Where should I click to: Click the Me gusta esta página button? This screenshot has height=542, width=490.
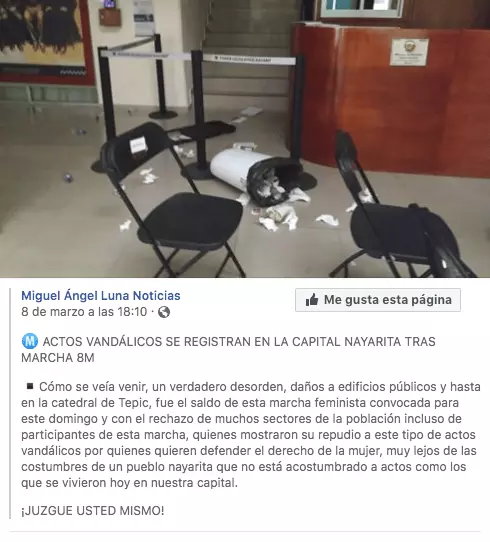pos(378,300)
